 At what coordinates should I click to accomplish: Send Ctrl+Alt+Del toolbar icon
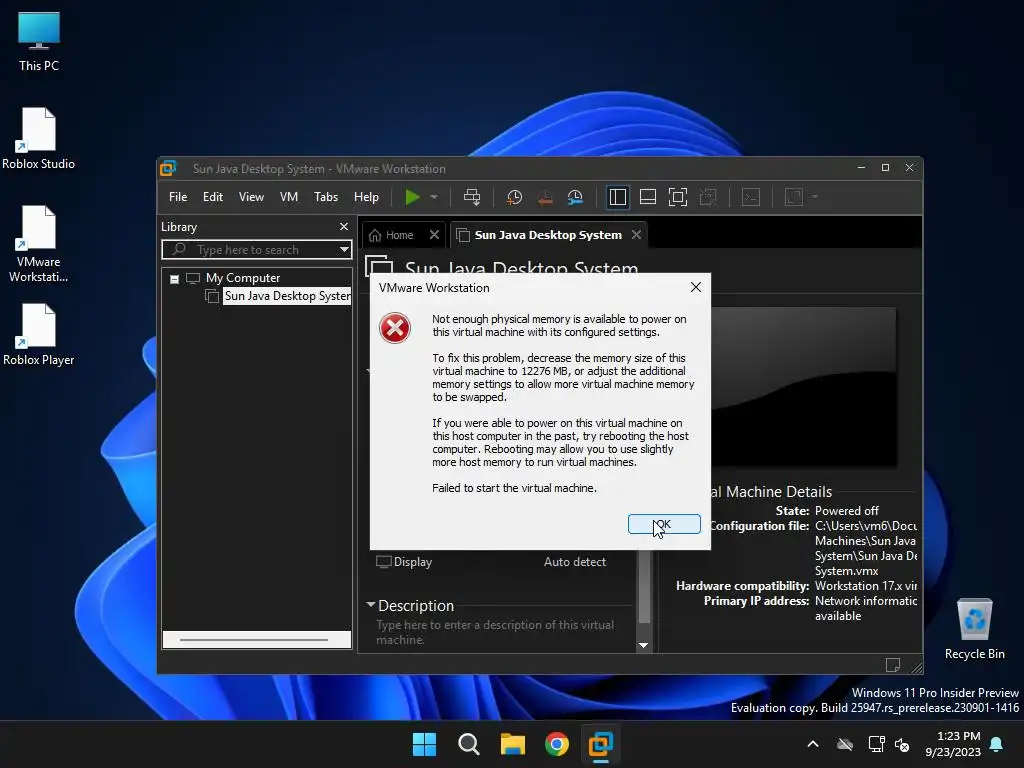[472, 197]
